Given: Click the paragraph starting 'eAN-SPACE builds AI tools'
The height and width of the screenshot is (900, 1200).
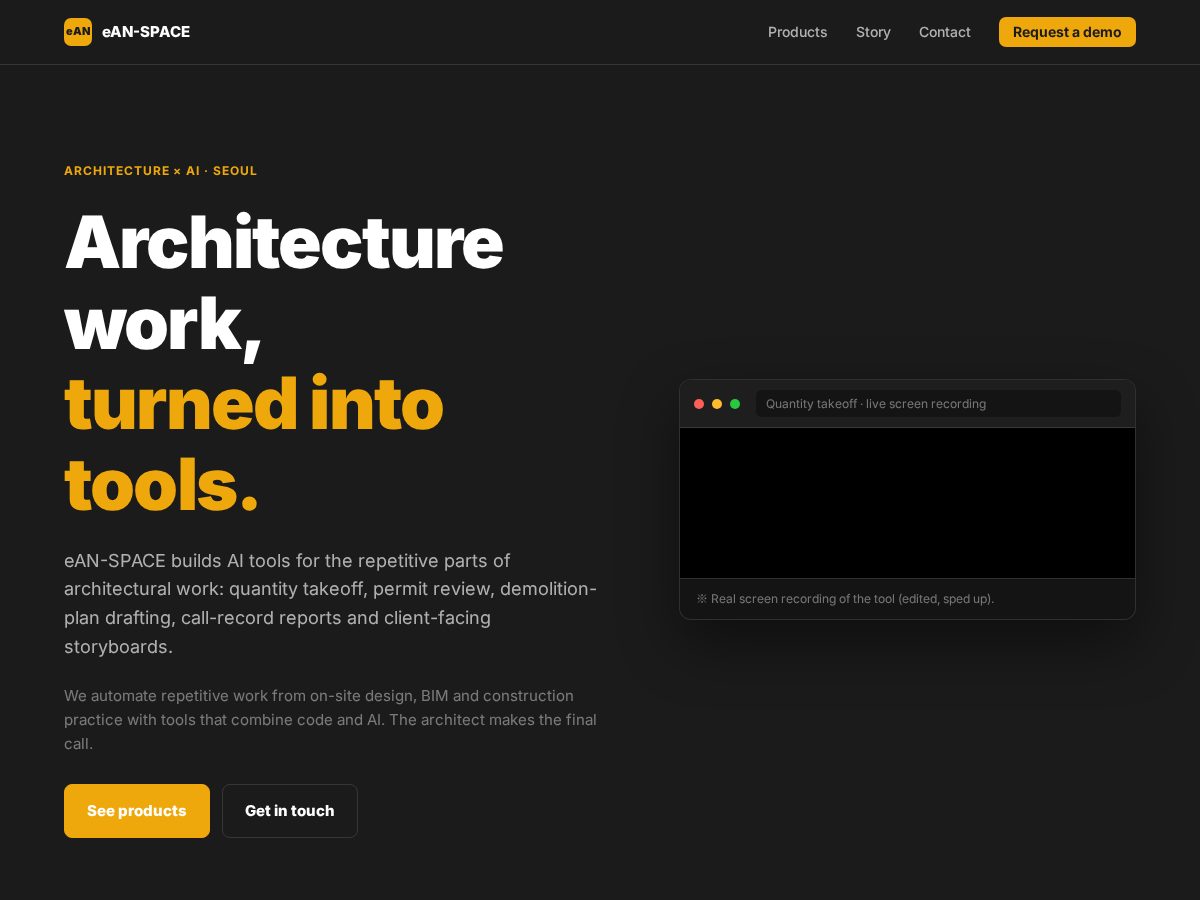Looking at the screenshot, I should pos(330,604).
